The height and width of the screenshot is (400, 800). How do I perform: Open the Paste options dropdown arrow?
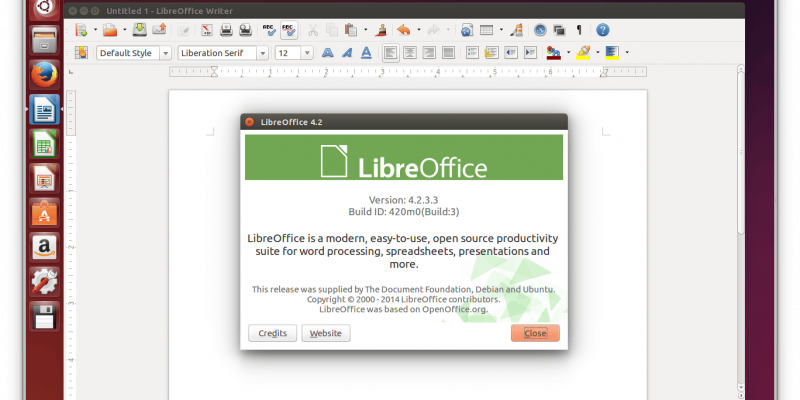[365, 30]
